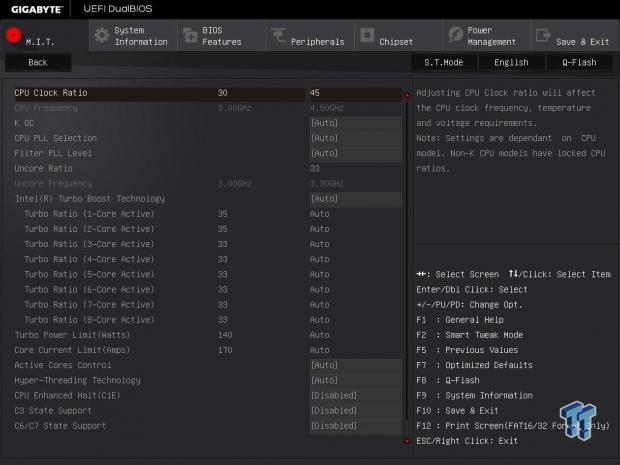Click the Power Management icon
Viewport: 620px width, 465px height.
pyautogui.click(x=454, y=36)
